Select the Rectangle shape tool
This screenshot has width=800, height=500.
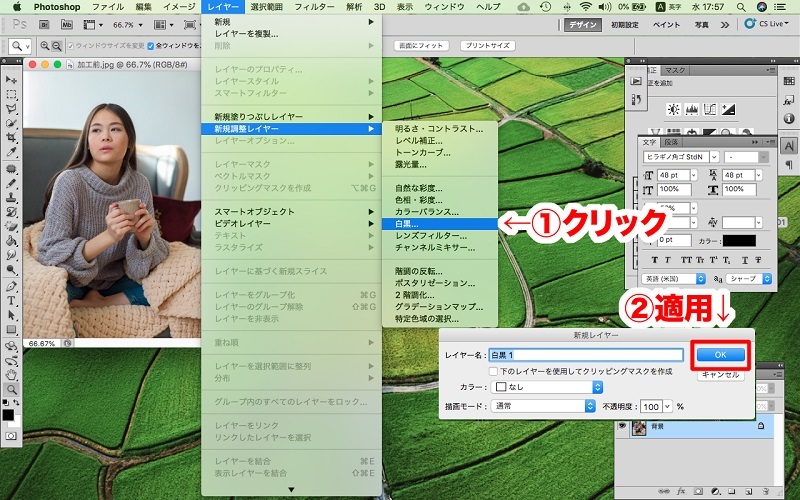tap(11, 329)
